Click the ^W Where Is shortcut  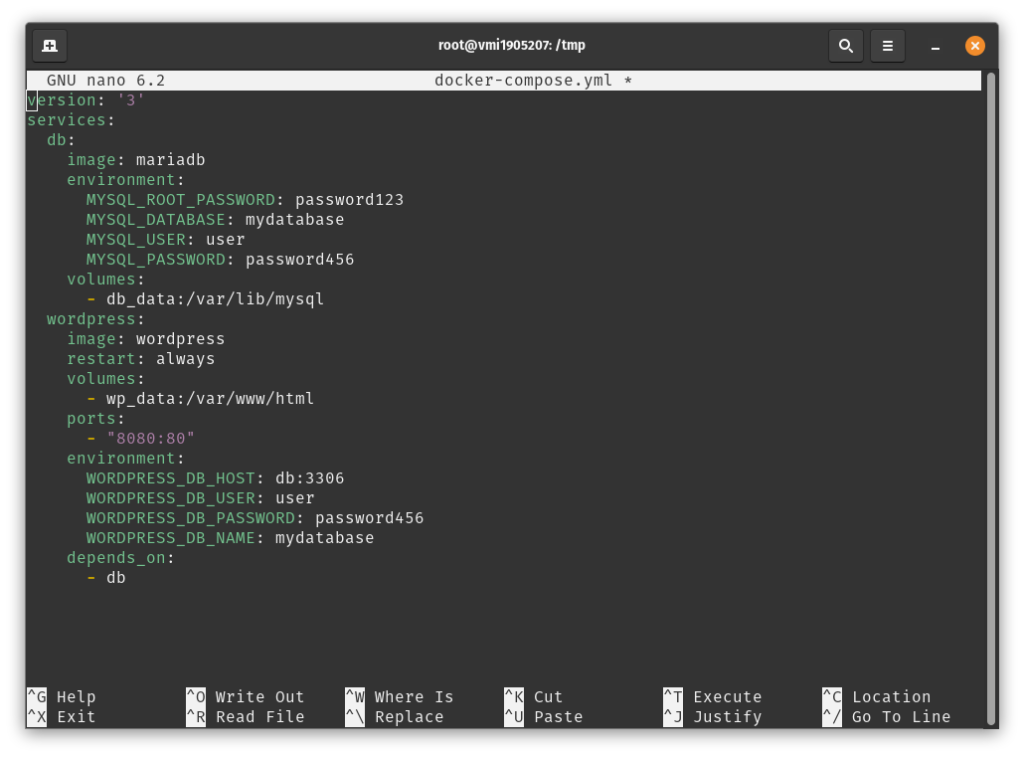tap(400, 697)
